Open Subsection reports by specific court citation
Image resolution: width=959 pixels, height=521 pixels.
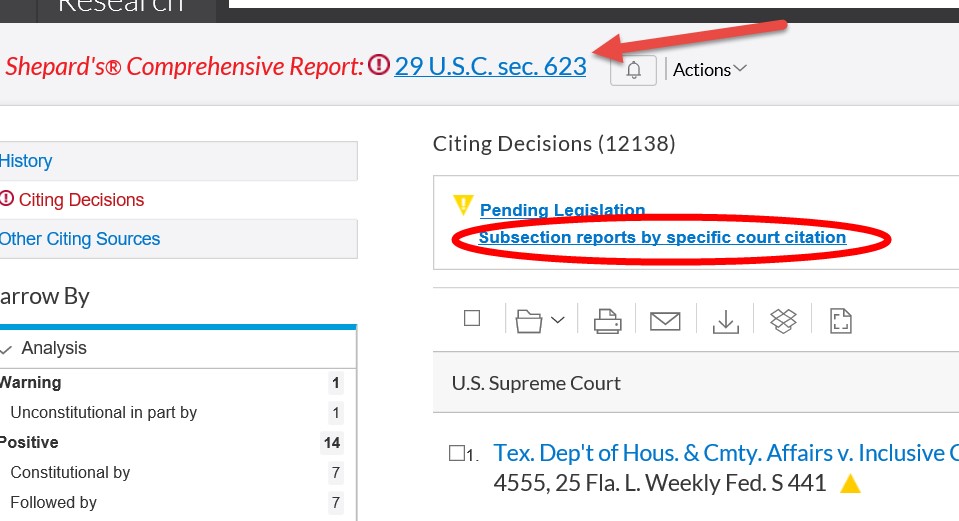662,238
